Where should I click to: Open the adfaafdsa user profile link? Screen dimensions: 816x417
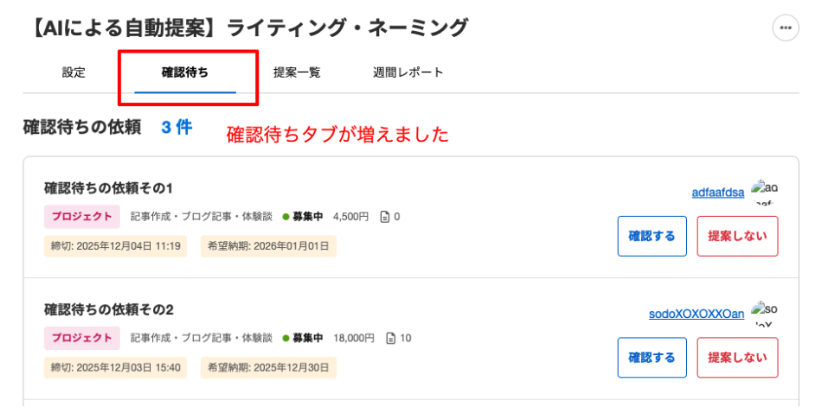[x=718, y=193]
